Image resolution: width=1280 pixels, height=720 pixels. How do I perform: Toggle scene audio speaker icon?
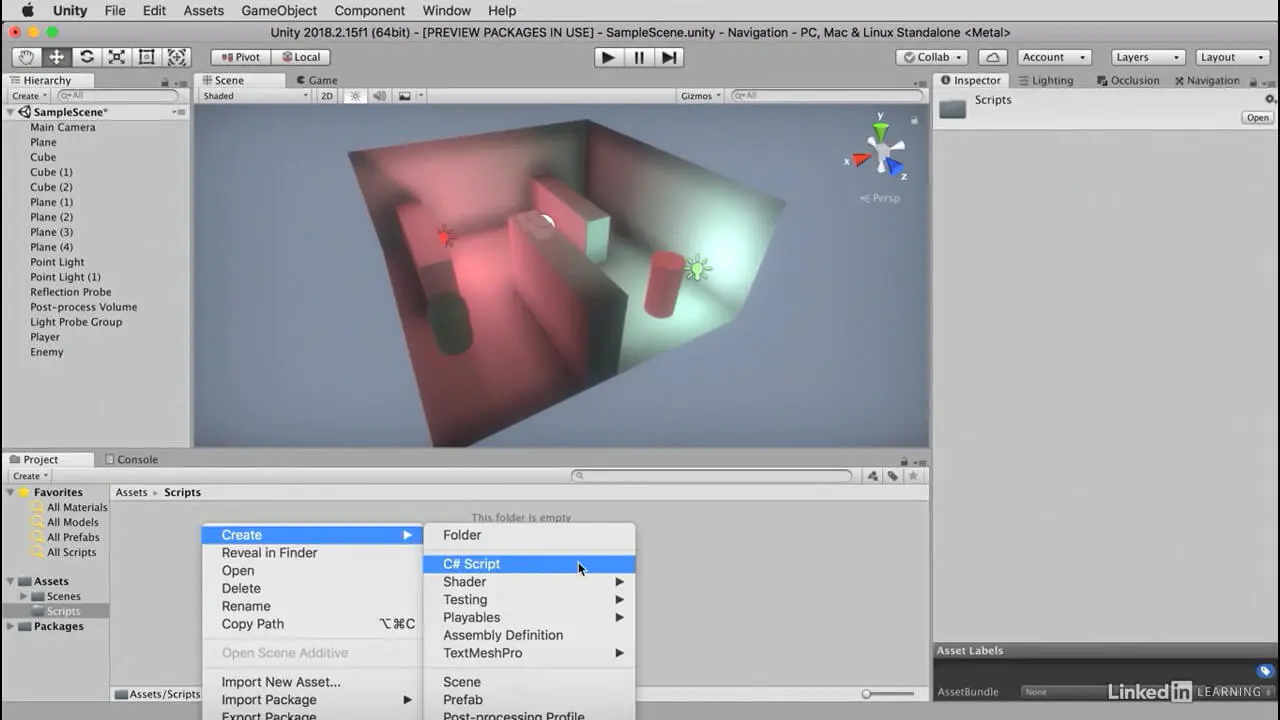[380, 96]
